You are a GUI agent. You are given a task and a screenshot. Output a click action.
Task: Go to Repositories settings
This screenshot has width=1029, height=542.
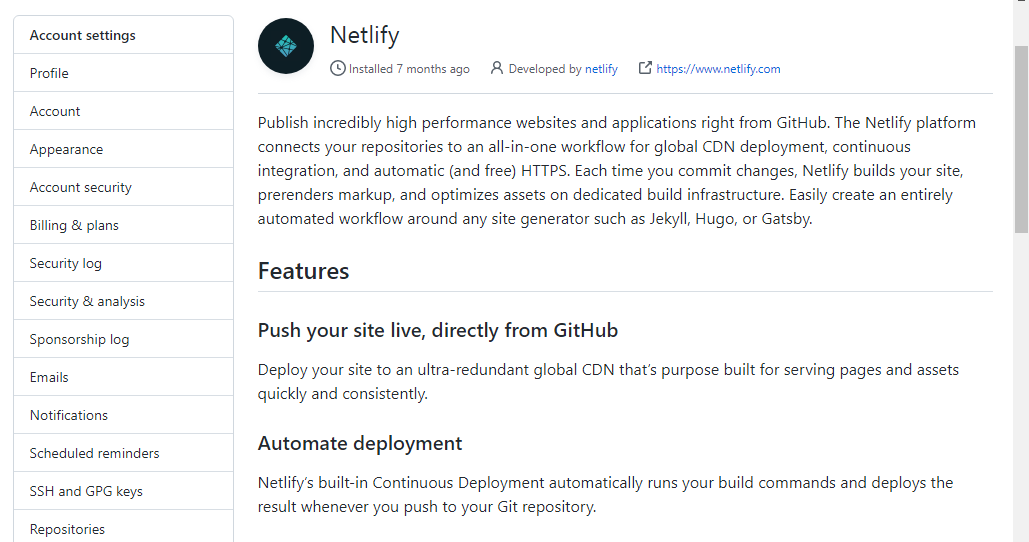tap(123, 528)
